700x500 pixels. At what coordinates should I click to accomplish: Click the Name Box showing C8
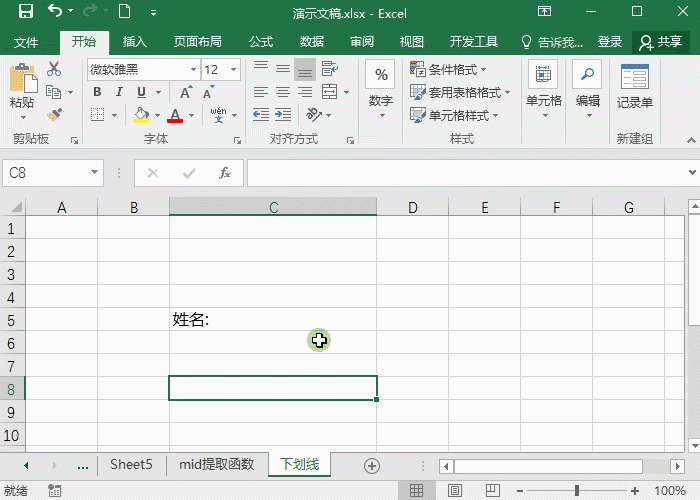pos(53,173)
